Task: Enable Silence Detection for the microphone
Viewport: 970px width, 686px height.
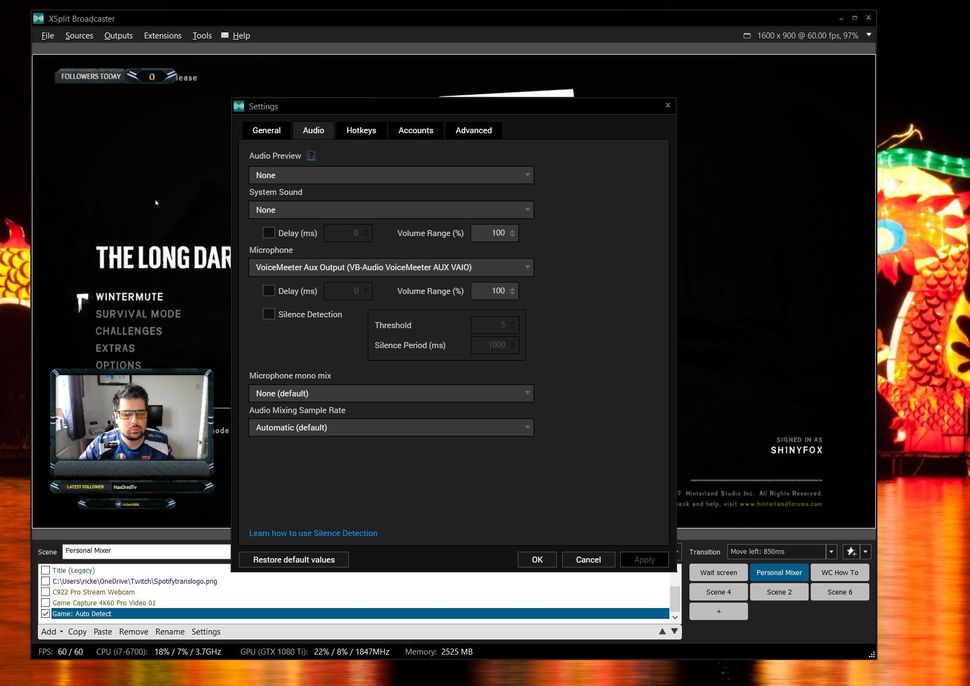Action: 269,313
